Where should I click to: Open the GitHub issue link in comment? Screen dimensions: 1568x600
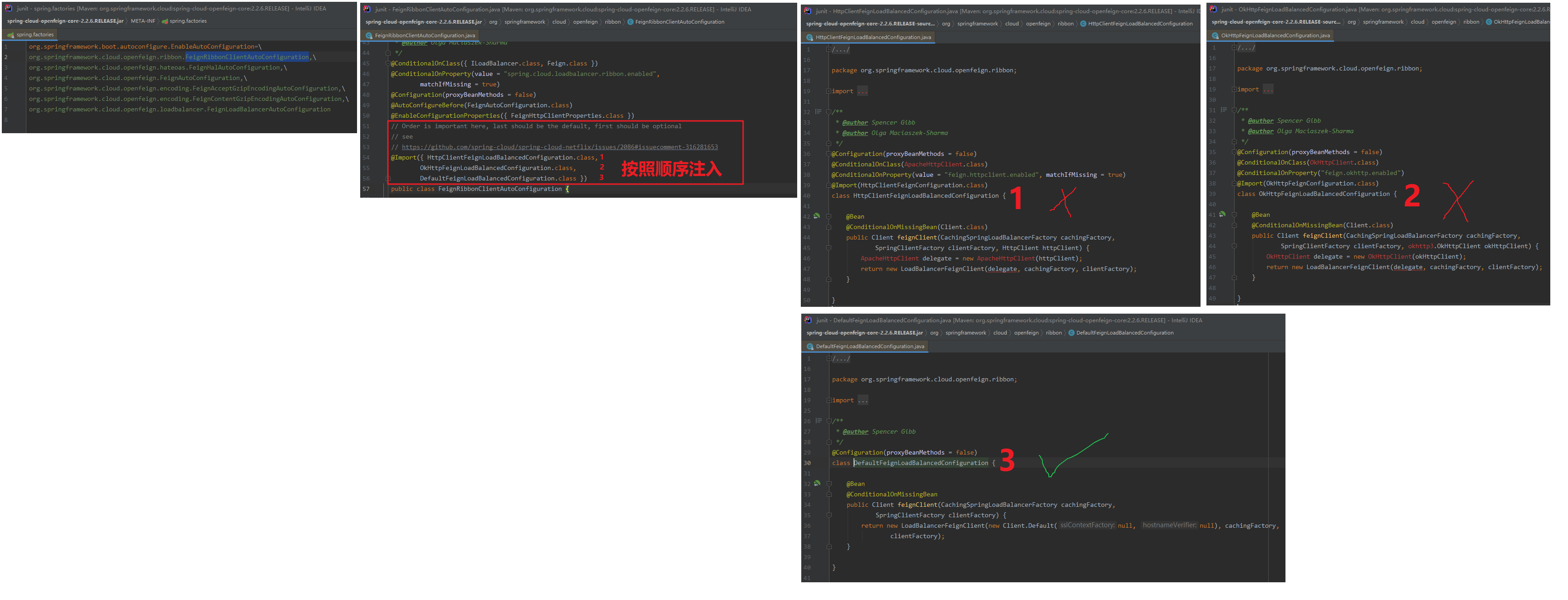point(560,147)
